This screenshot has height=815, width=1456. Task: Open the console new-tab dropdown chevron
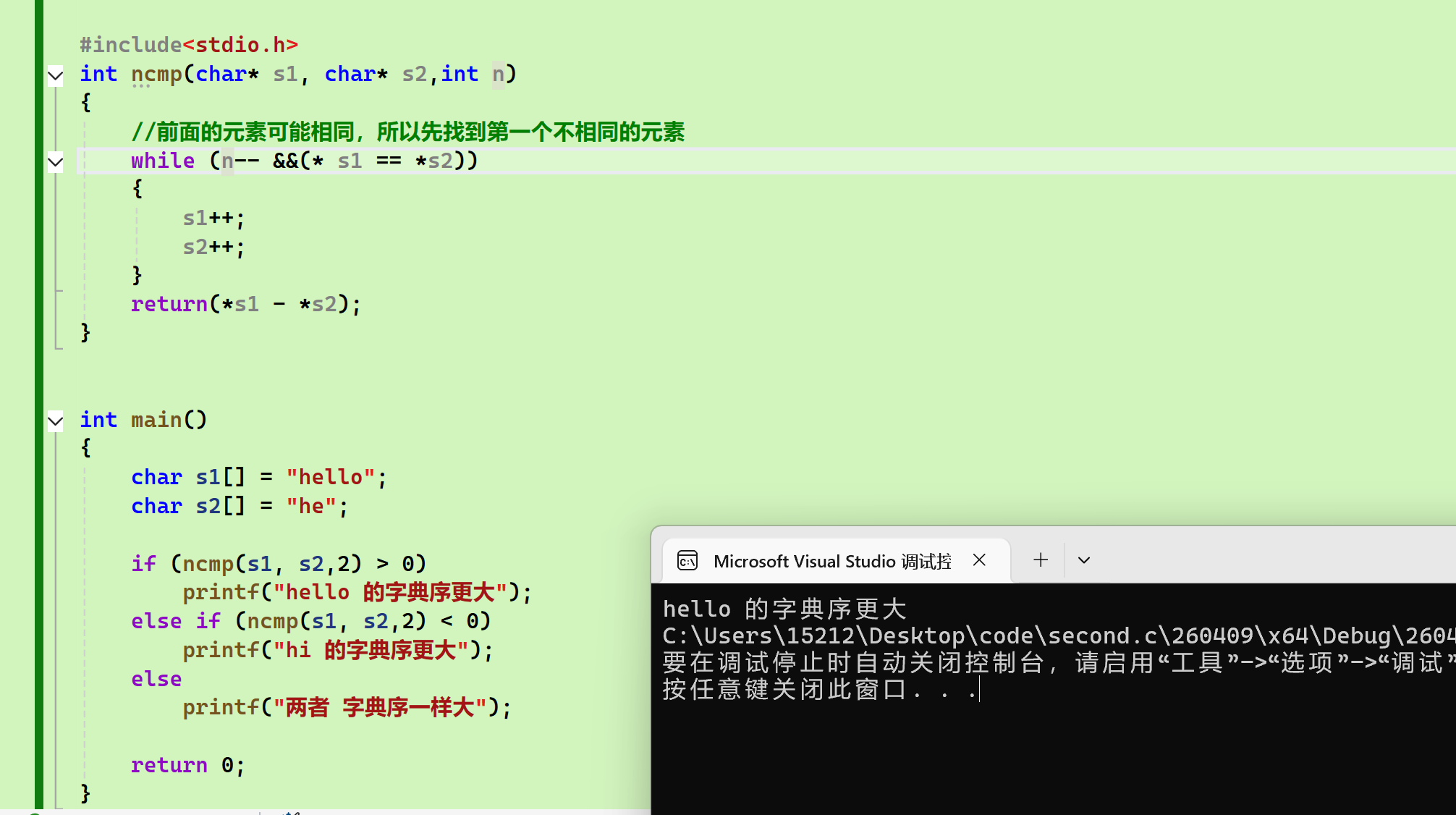coord(1083,560)
